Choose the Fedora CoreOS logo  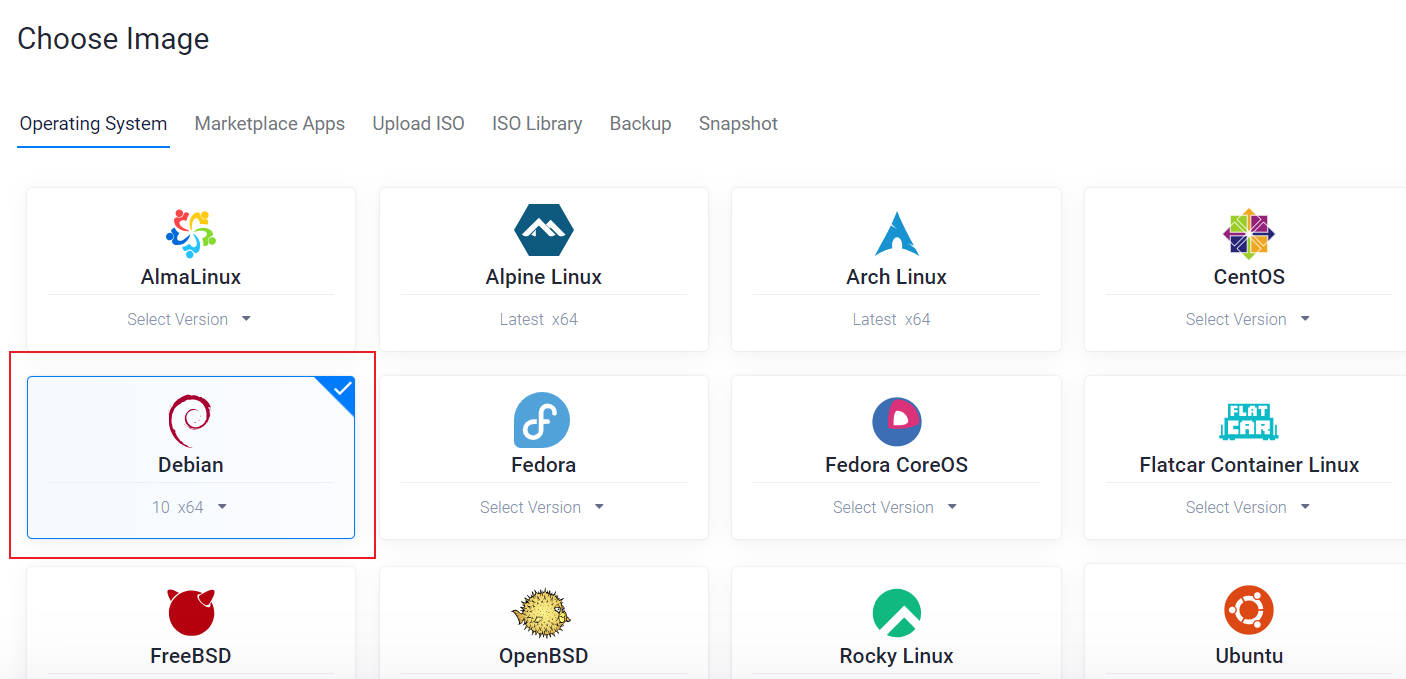click(896, 421)
